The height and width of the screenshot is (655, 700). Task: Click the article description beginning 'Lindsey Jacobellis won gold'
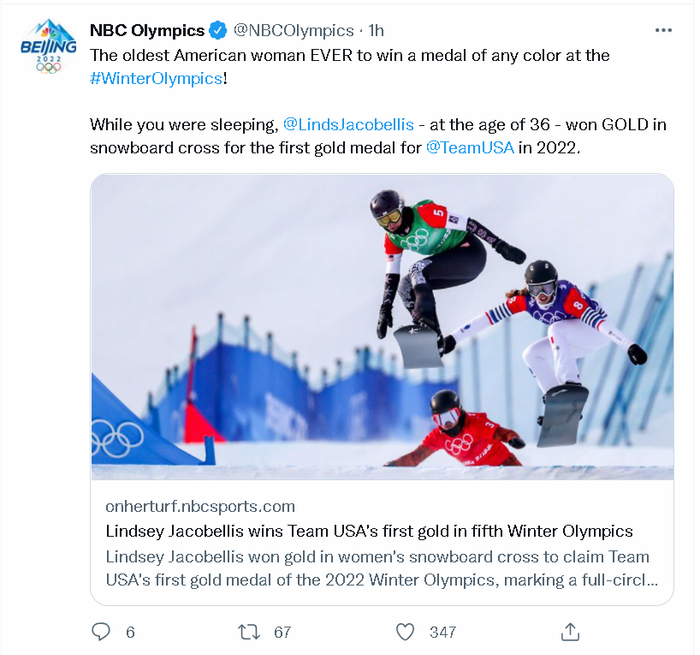click(377, 567)
